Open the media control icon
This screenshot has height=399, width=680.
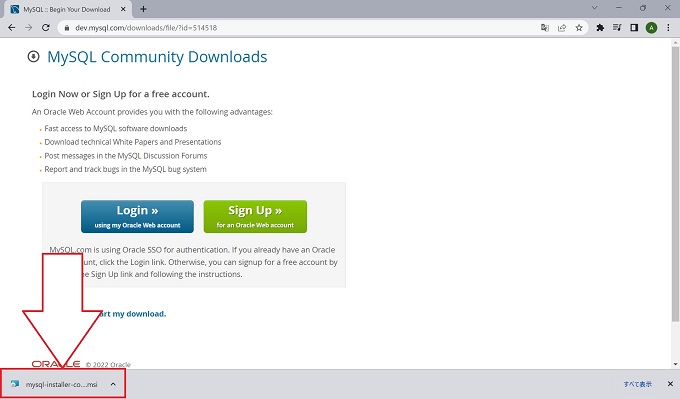[x=617, y=28]
